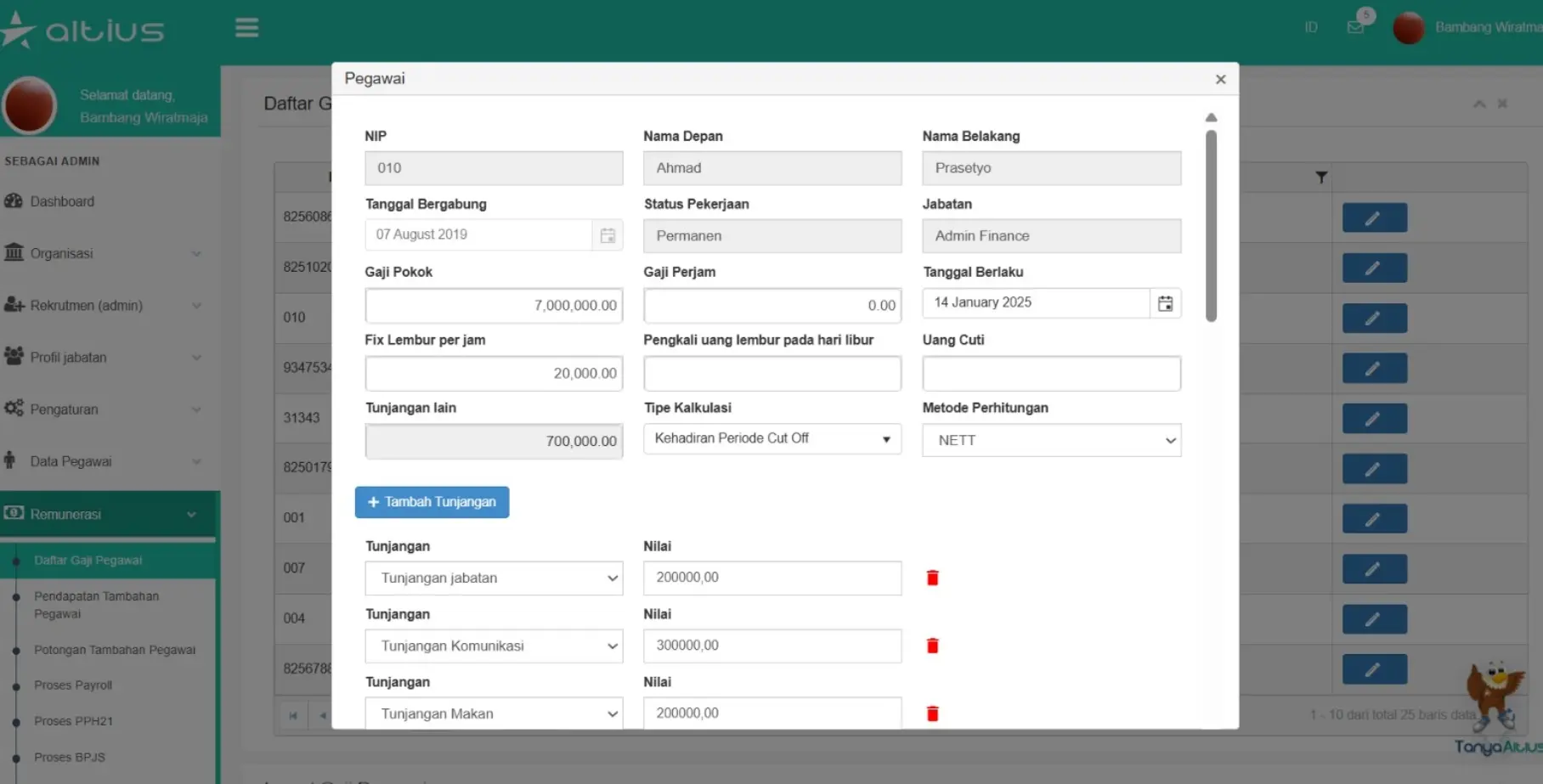Expand the Tunjangan jabatan select box
The height and width of the screenshot is (784, 1543).
point(494,578)
